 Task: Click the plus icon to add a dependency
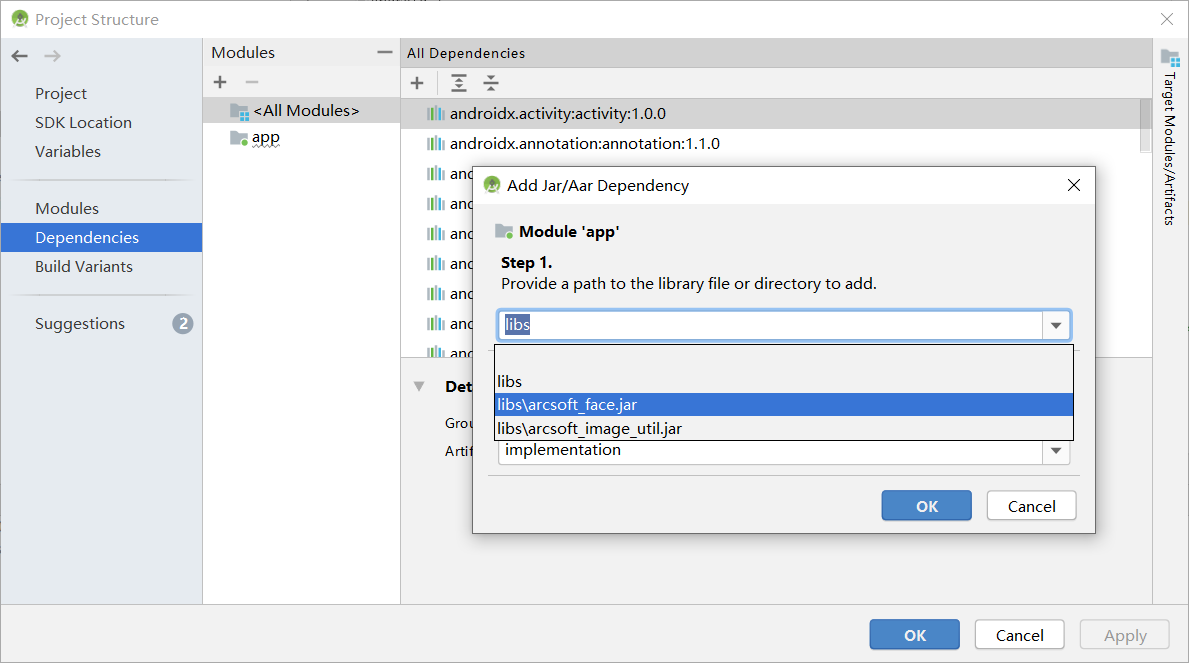click(x=417, y=83)
